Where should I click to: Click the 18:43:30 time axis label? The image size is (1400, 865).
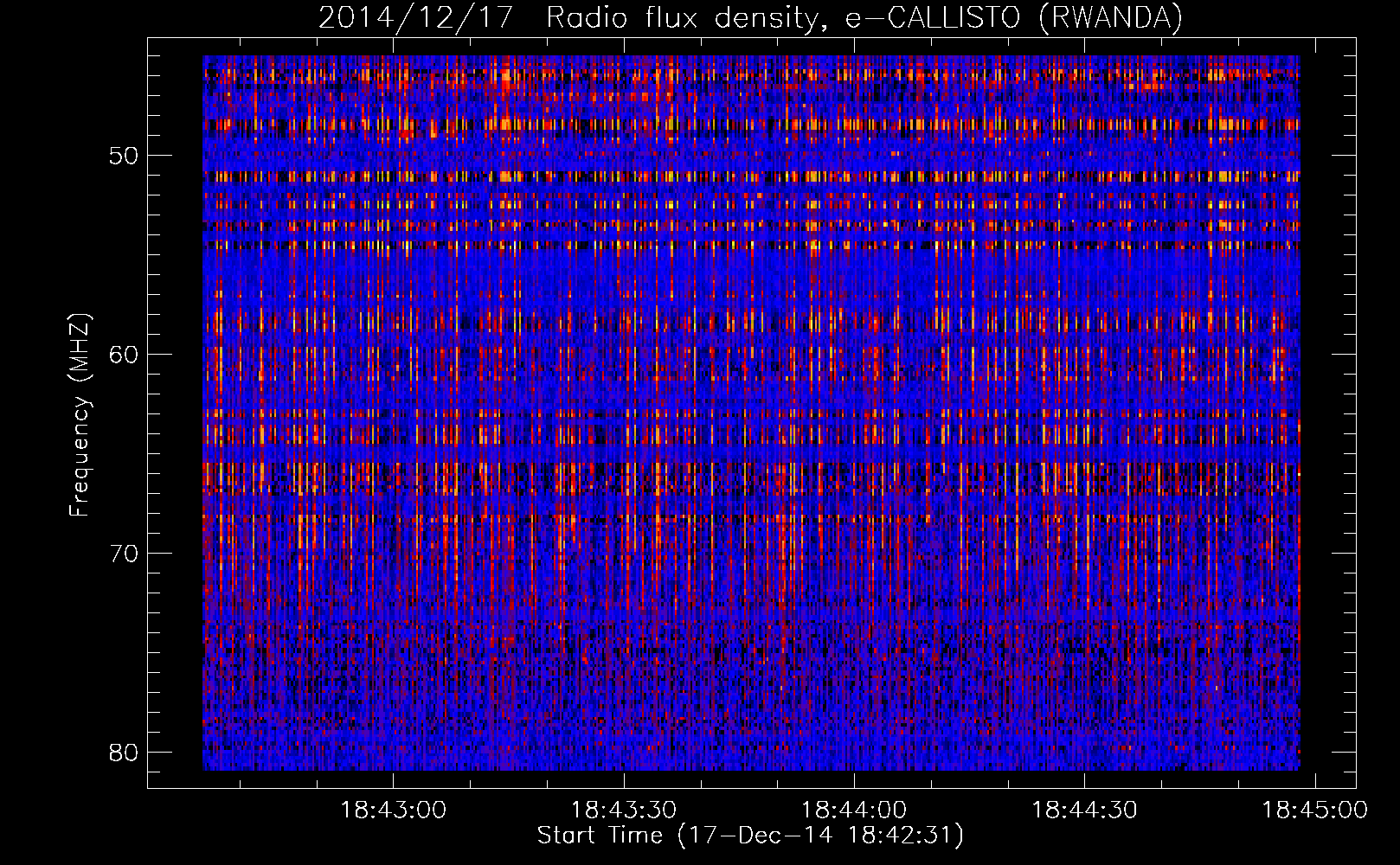click(x=624, y=810)
